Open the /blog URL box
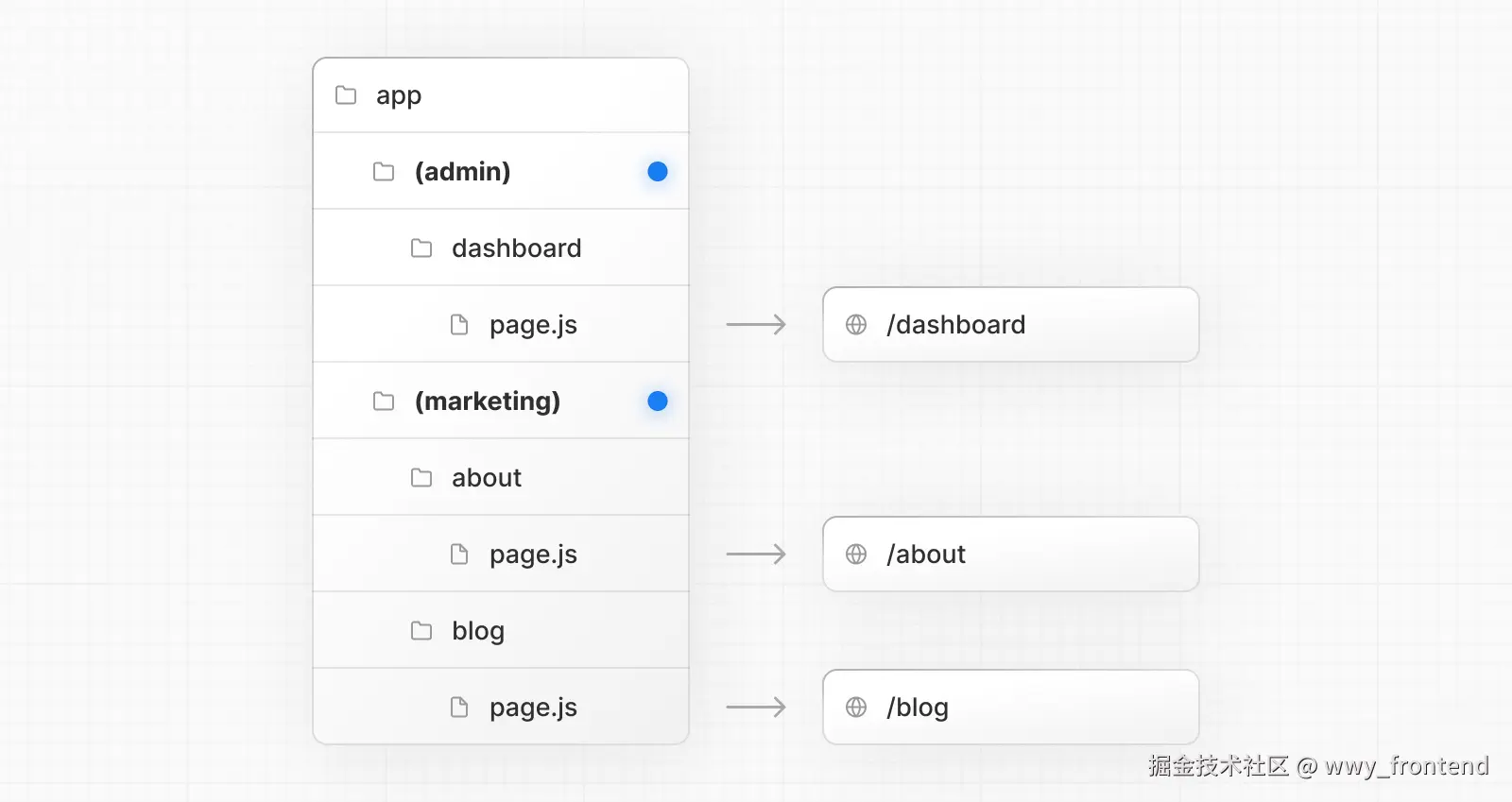Viewport: 1512px width, 802px height. [x=1010, y=708]
